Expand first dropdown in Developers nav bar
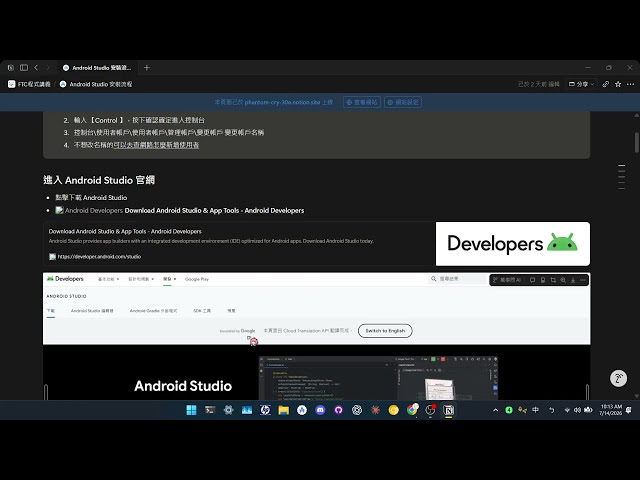This screenshot has width=640, height=480. tap(109, 279)
